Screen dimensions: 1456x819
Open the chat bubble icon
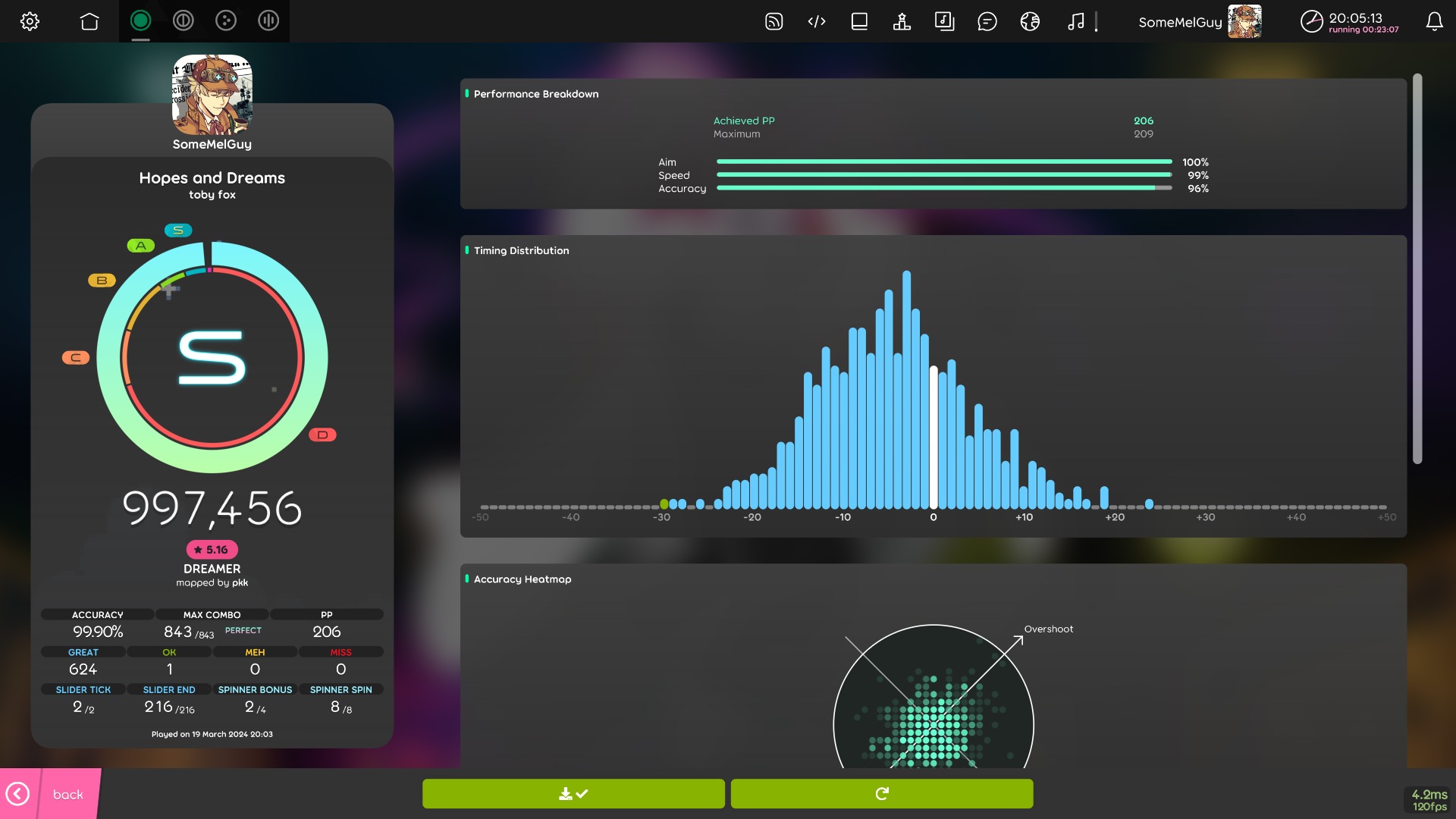point(987,21)
